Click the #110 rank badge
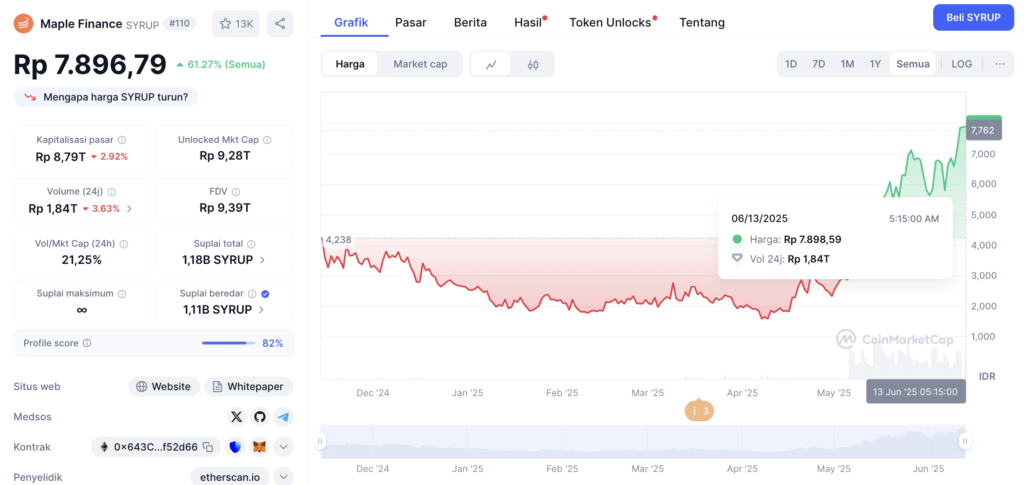 click(x=179, y=23)
